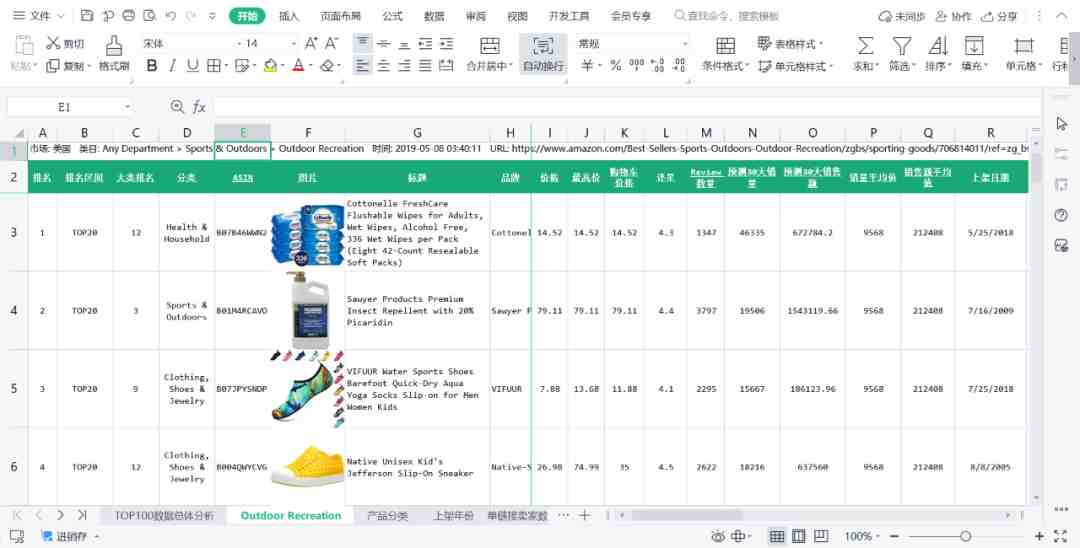This screenshot has width=1080, height=548.
Task: Click the Not Synced (未同步) cloud button
Action: point(902,16)
